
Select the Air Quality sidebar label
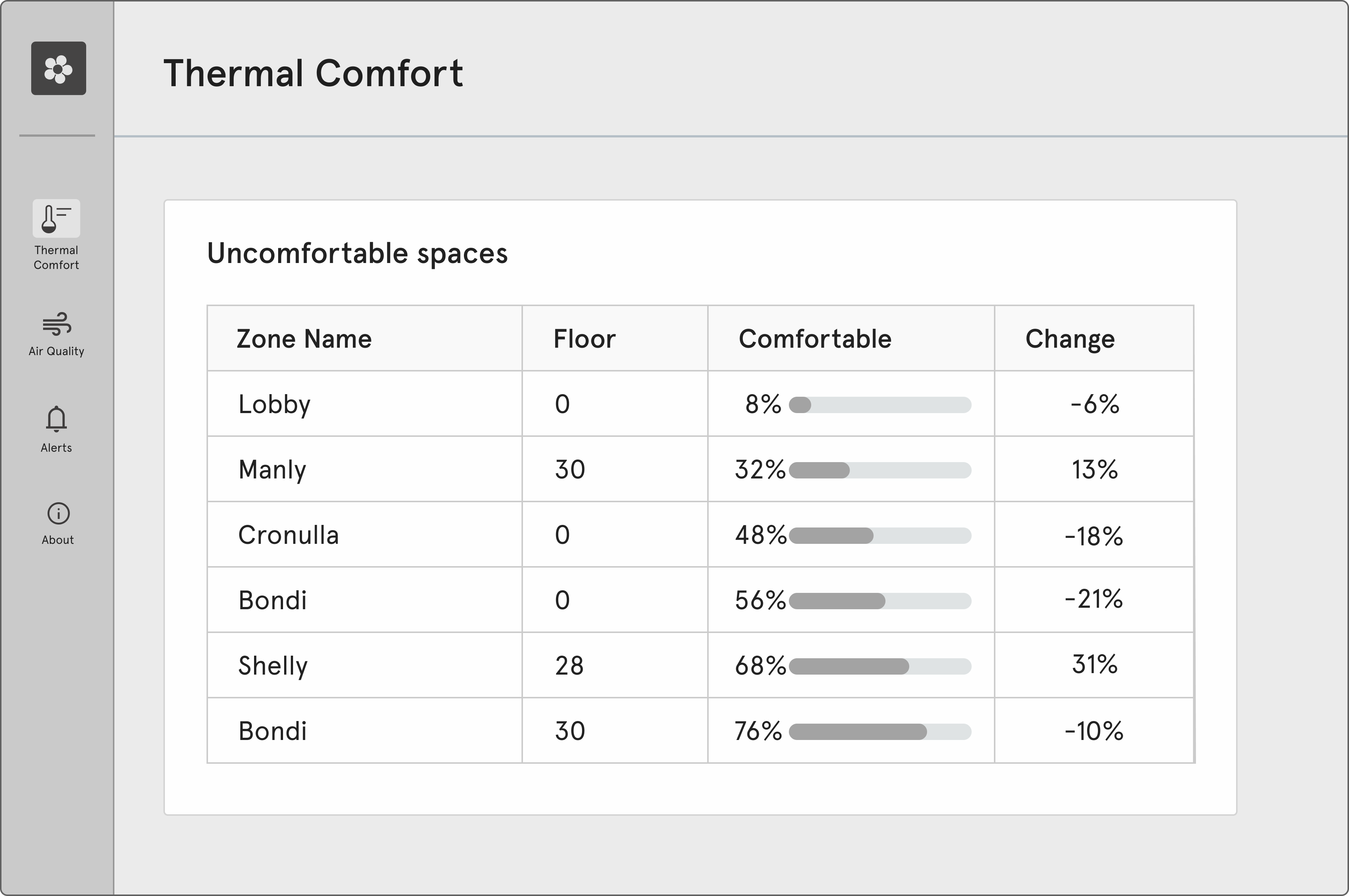click(x=56, y=351)
